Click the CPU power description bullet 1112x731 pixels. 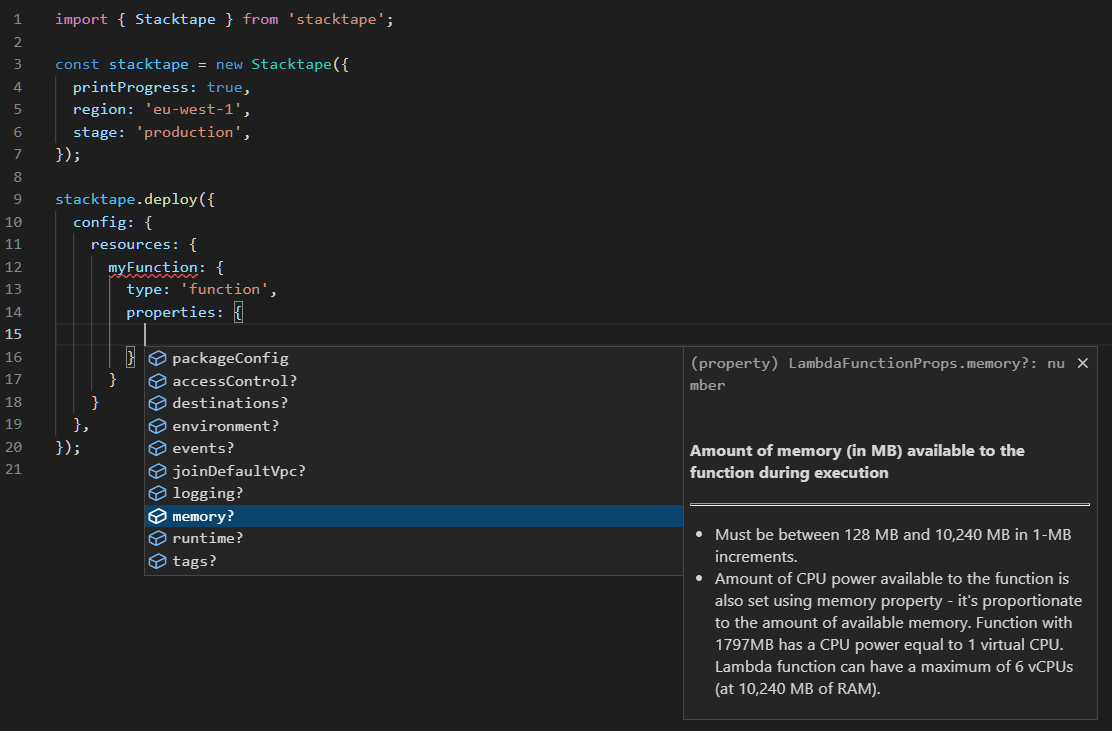pyautogui.click(x=899, y=634)
